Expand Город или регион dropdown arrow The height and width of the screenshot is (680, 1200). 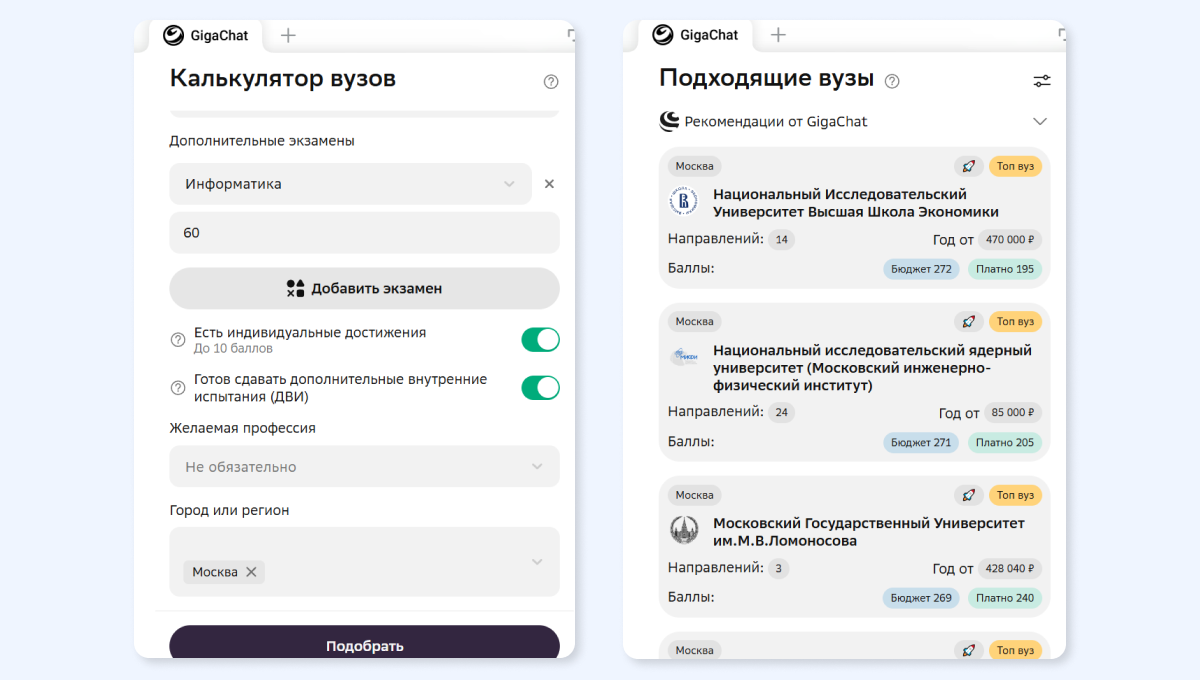(x=537, y=562)
